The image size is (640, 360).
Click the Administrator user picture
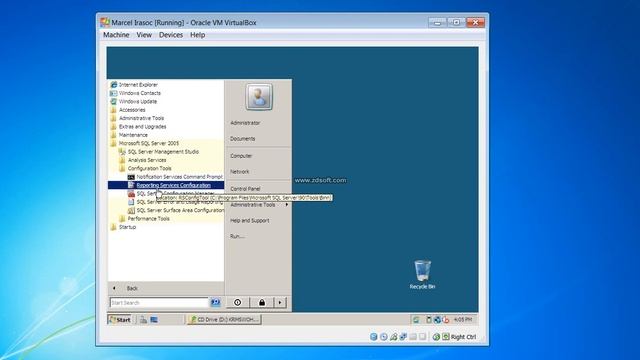259,97
